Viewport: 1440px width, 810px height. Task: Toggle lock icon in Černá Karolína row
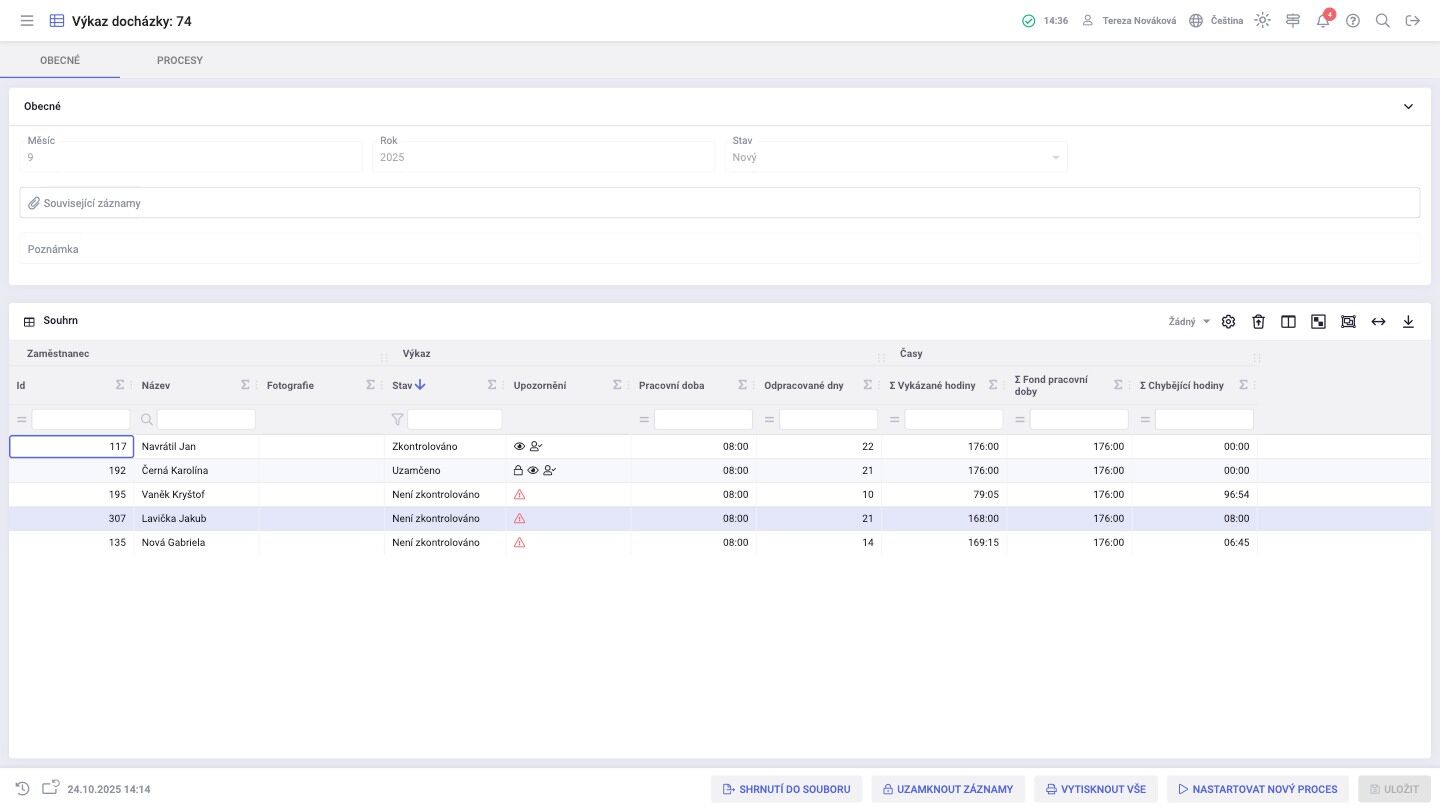coord(518,471)
